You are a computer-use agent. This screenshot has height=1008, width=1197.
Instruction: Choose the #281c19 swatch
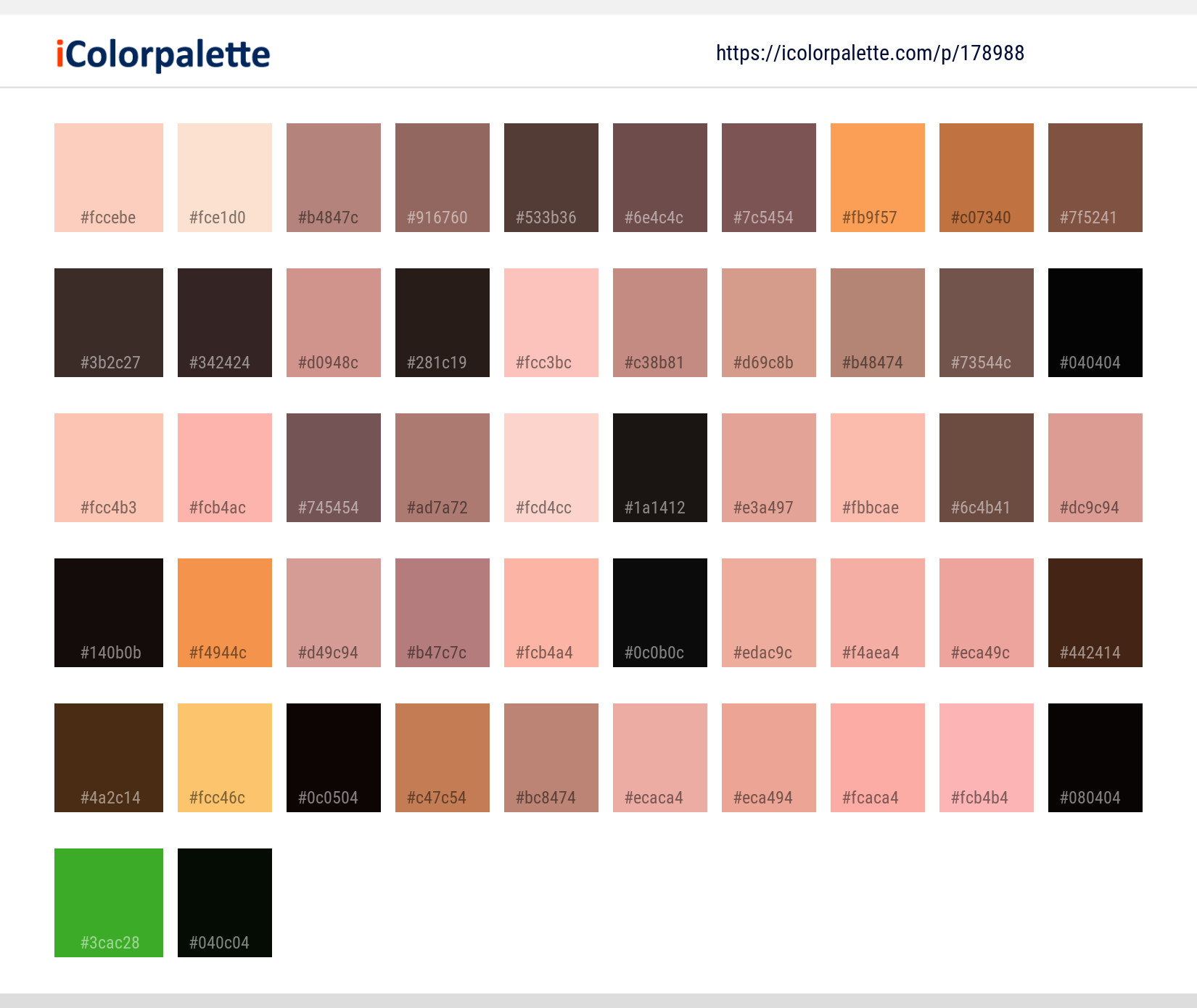[x=443, y=323]
